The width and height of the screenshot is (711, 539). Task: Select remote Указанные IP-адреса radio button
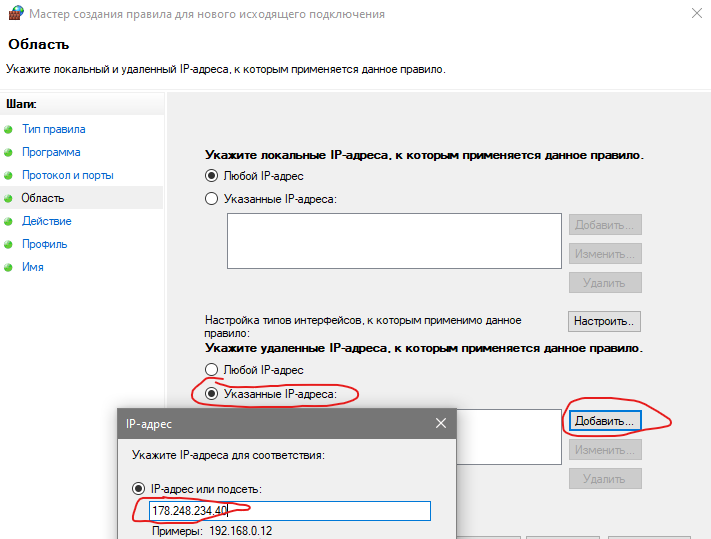[x=211, y=393]
